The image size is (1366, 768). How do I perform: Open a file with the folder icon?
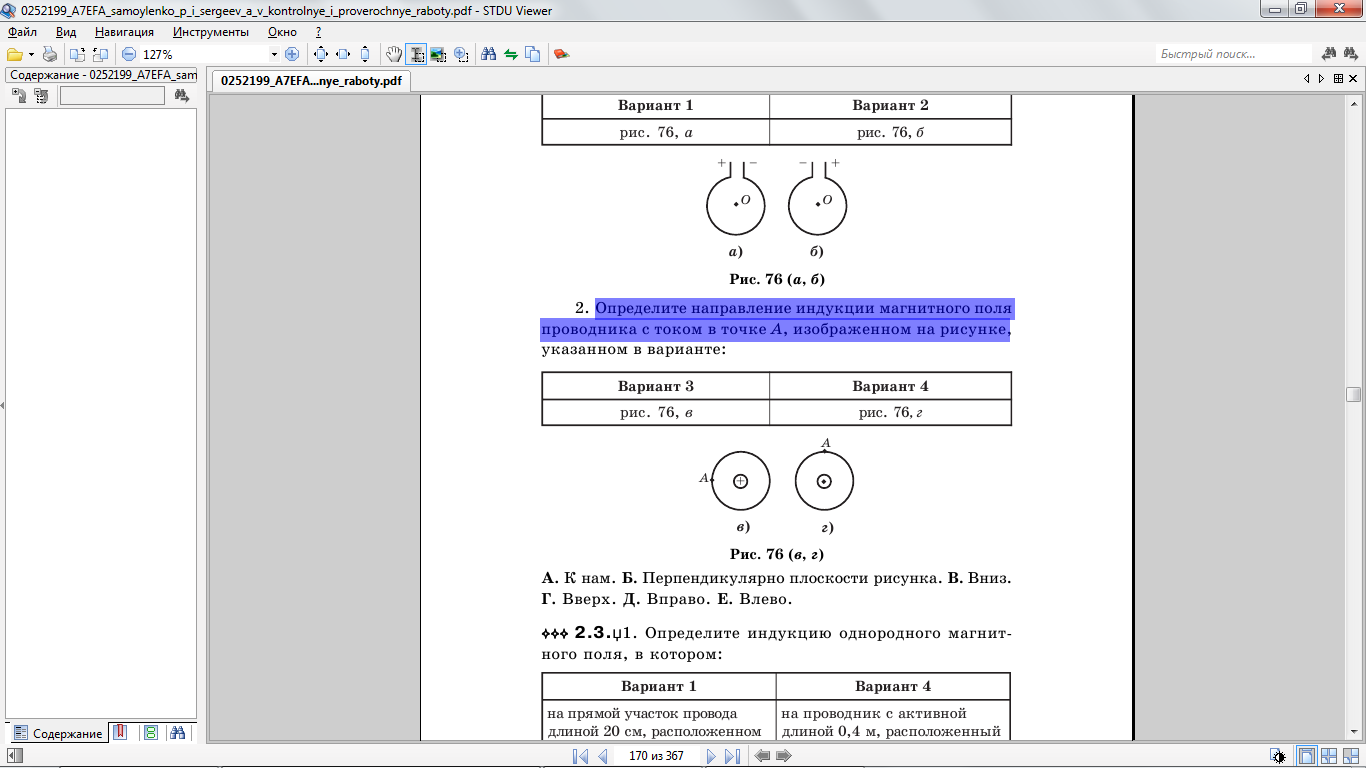(x=14, y=54)
